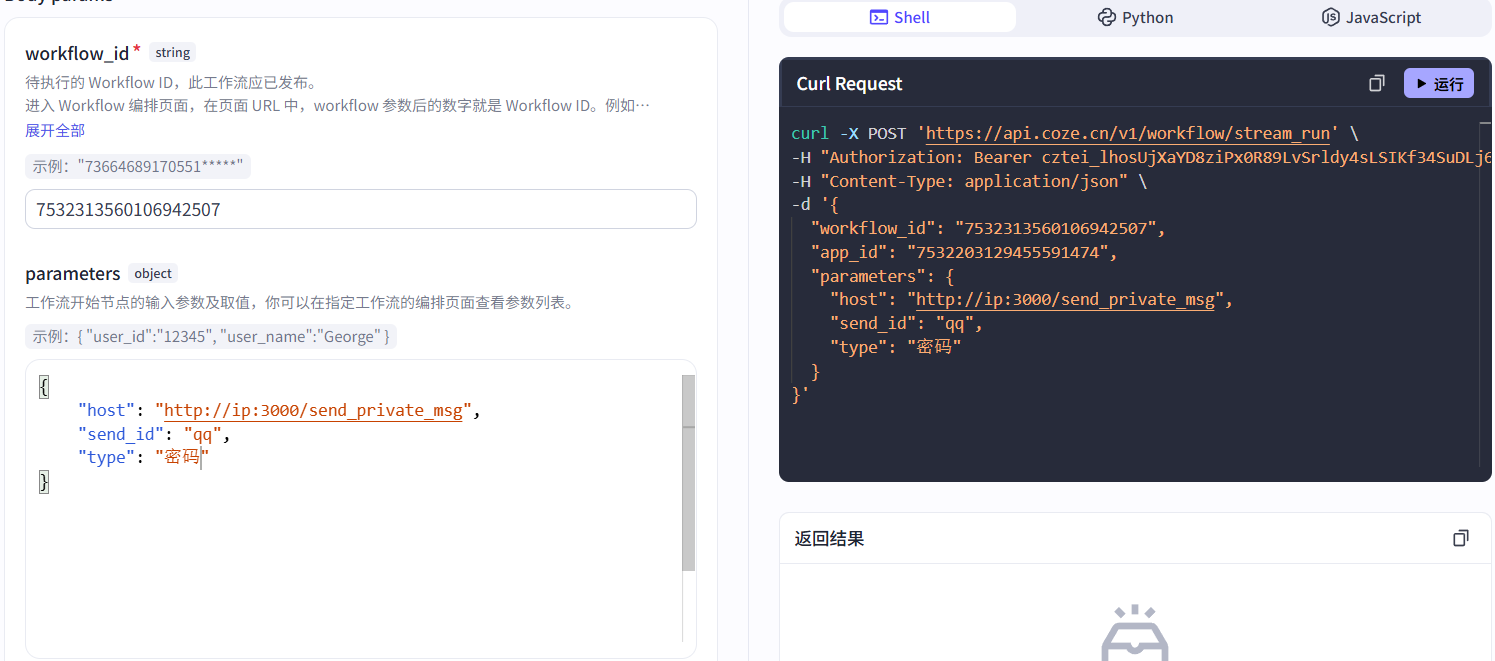Copy the Curl Request code
Viewport: 1495px width, 661px height.
(x=1377, y=84)
